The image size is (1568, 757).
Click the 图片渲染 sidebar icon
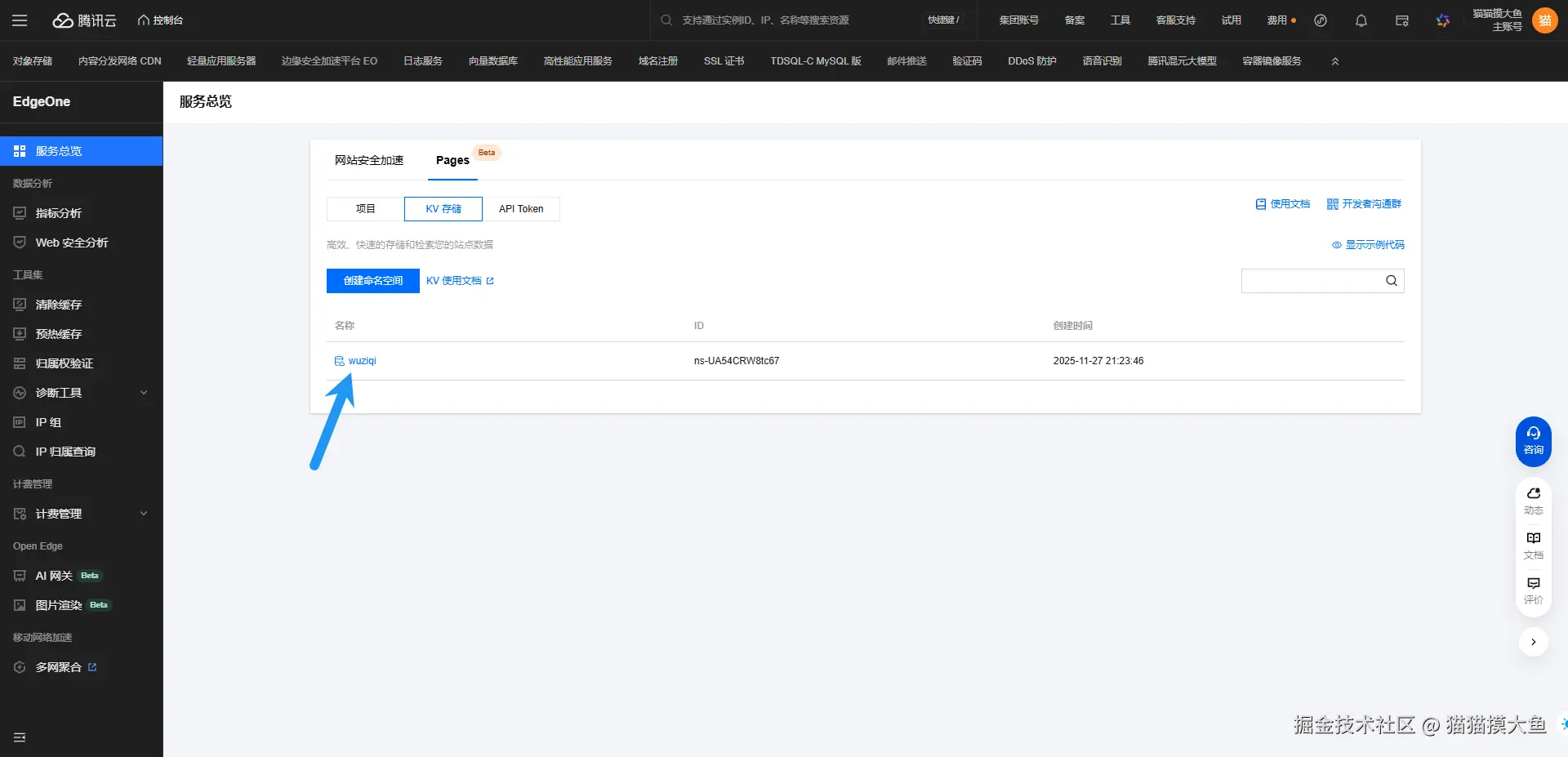click(x=20, y=605)
